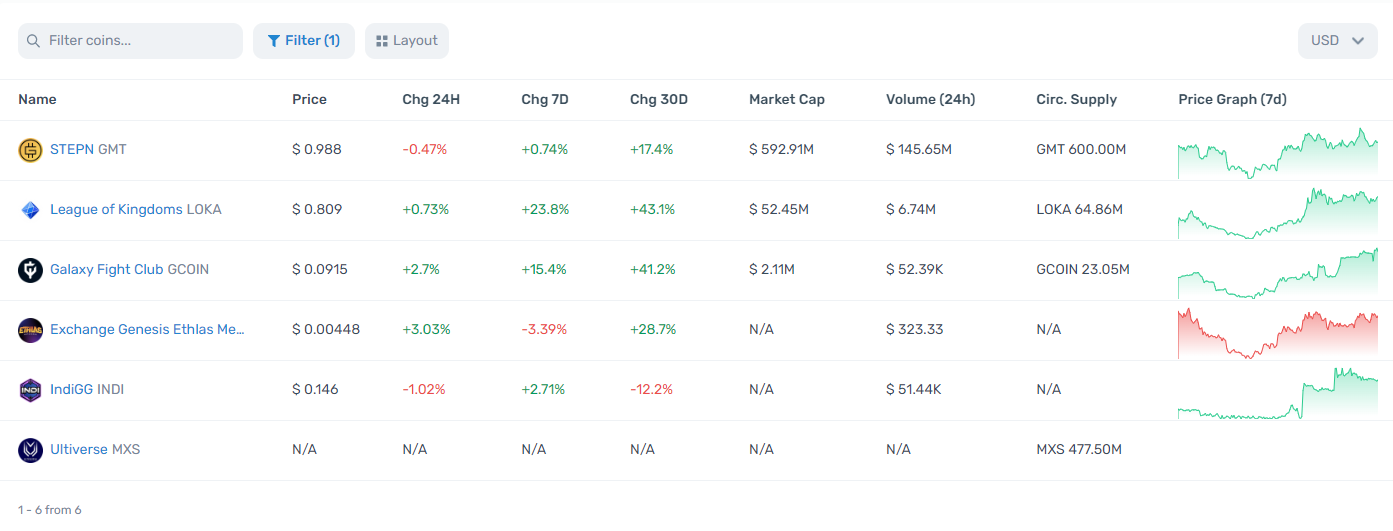
Task: Sort by the Circ. Supply column
Action: click(x=1077, y=99)
